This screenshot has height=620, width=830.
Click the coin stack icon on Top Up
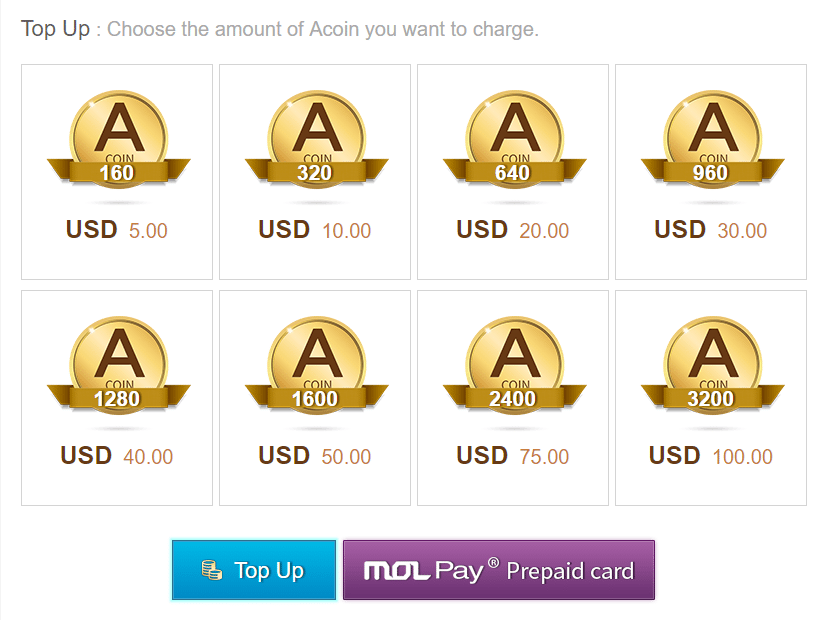211,570
